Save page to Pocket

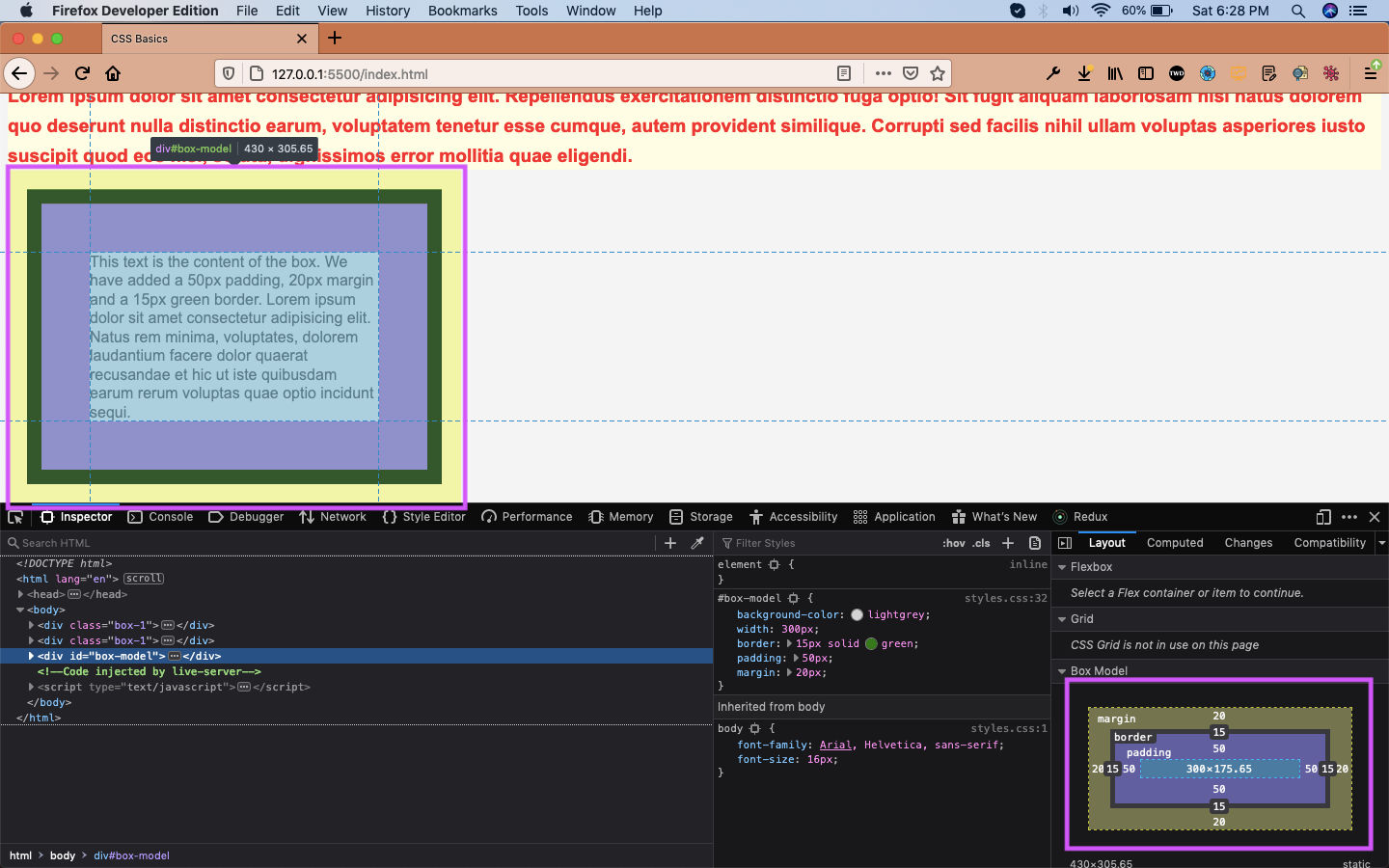pos(910,73)
